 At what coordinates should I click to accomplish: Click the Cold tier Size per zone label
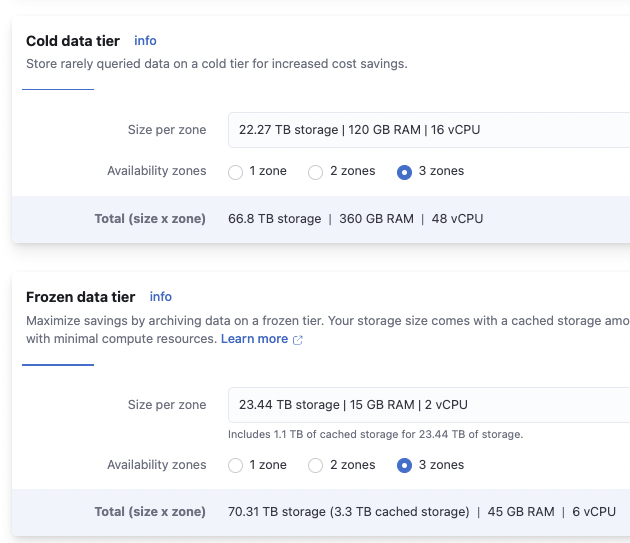point(167,130)
